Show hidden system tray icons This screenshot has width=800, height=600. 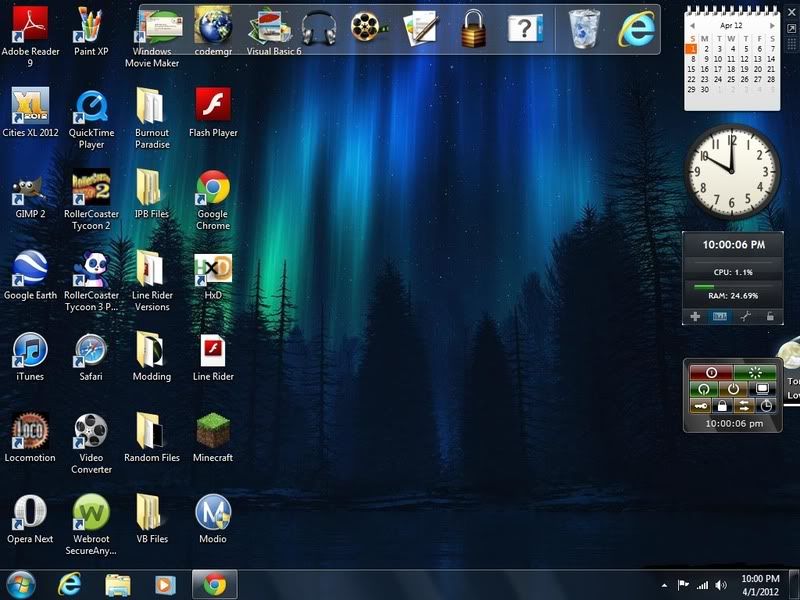click(x=664, y=585)
